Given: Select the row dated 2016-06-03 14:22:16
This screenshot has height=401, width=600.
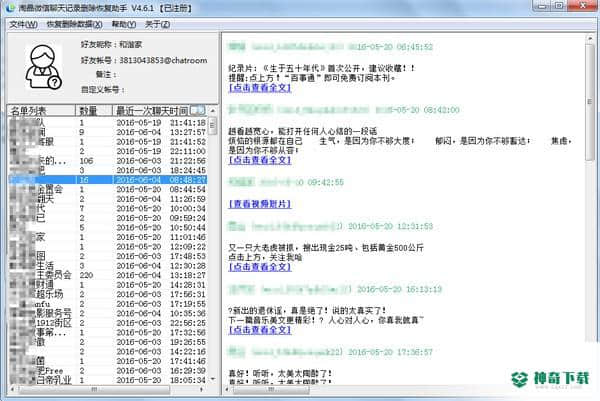Looking at the screenshot, I should tap(108, 352).
